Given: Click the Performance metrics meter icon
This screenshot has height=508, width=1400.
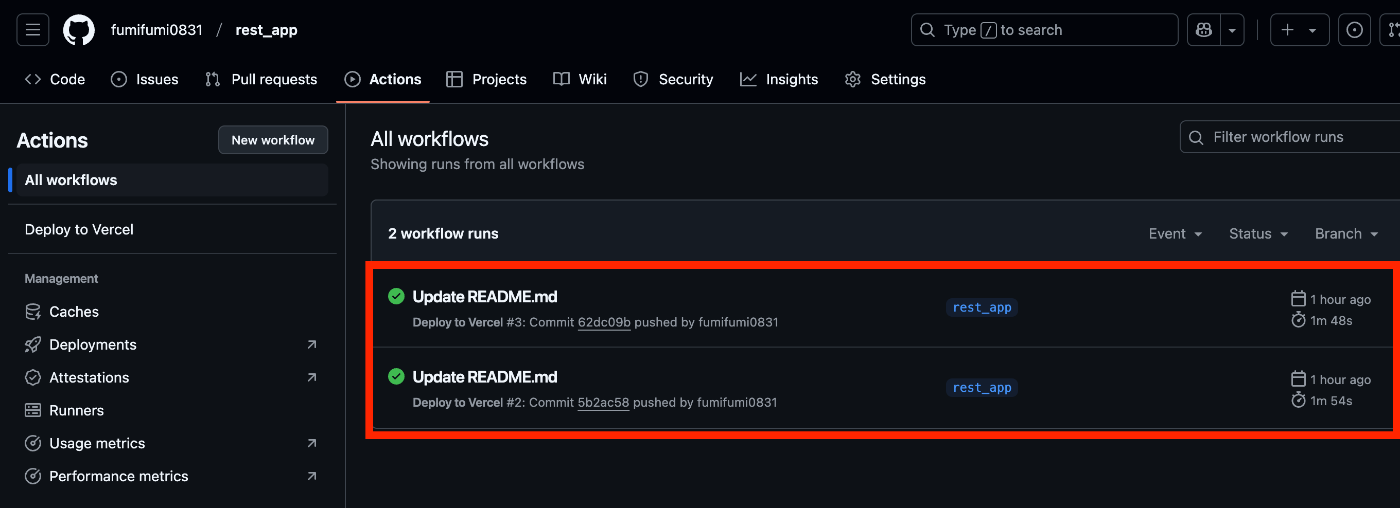Looking at the screenshot, I should [33, 476].
